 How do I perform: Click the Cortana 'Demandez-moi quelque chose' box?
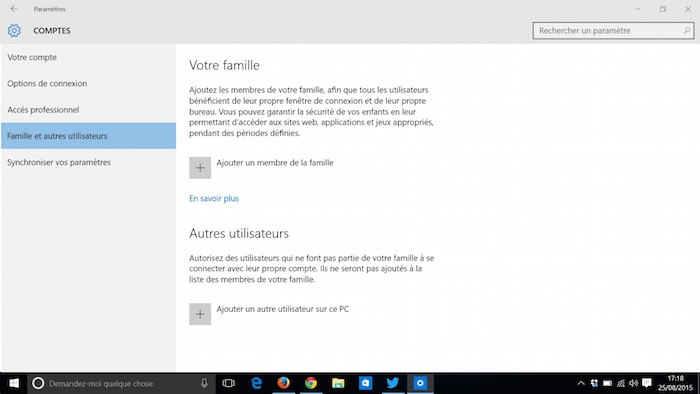[x=121, y=383]
